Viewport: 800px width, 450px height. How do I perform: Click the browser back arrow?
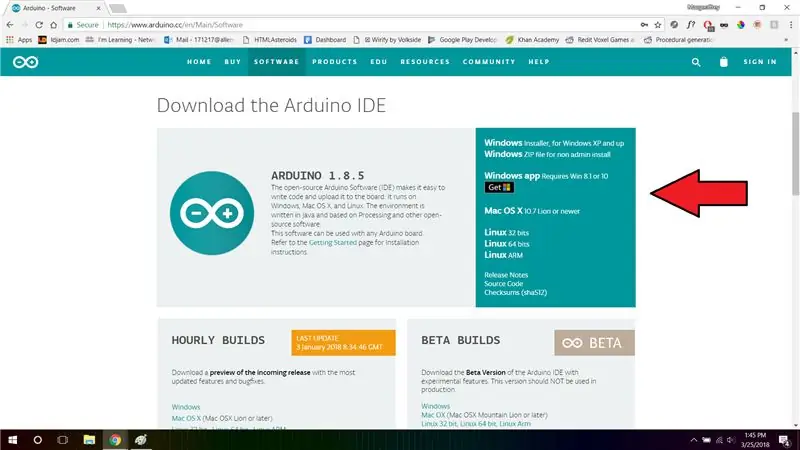tap(10, 24)
